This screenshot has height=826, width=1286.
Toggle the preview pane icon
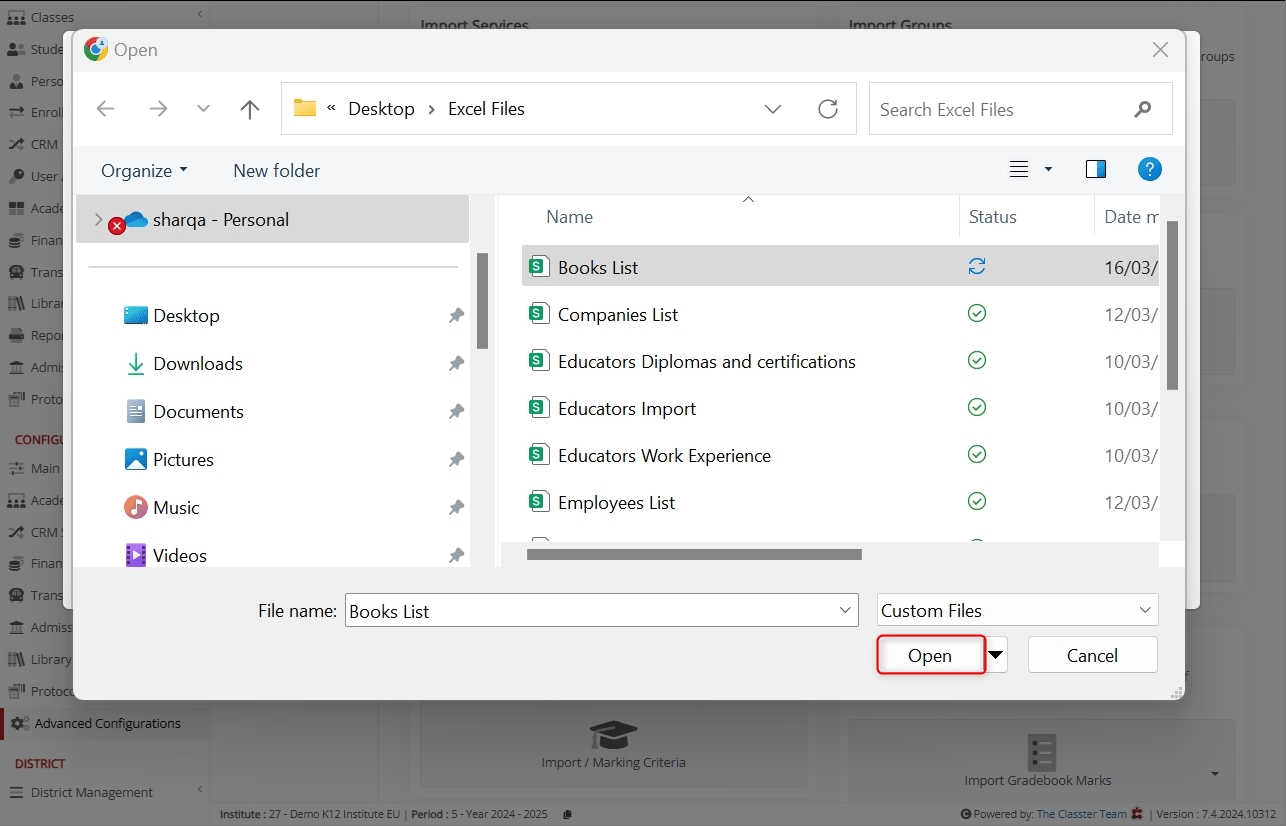tap(1096, 170)
